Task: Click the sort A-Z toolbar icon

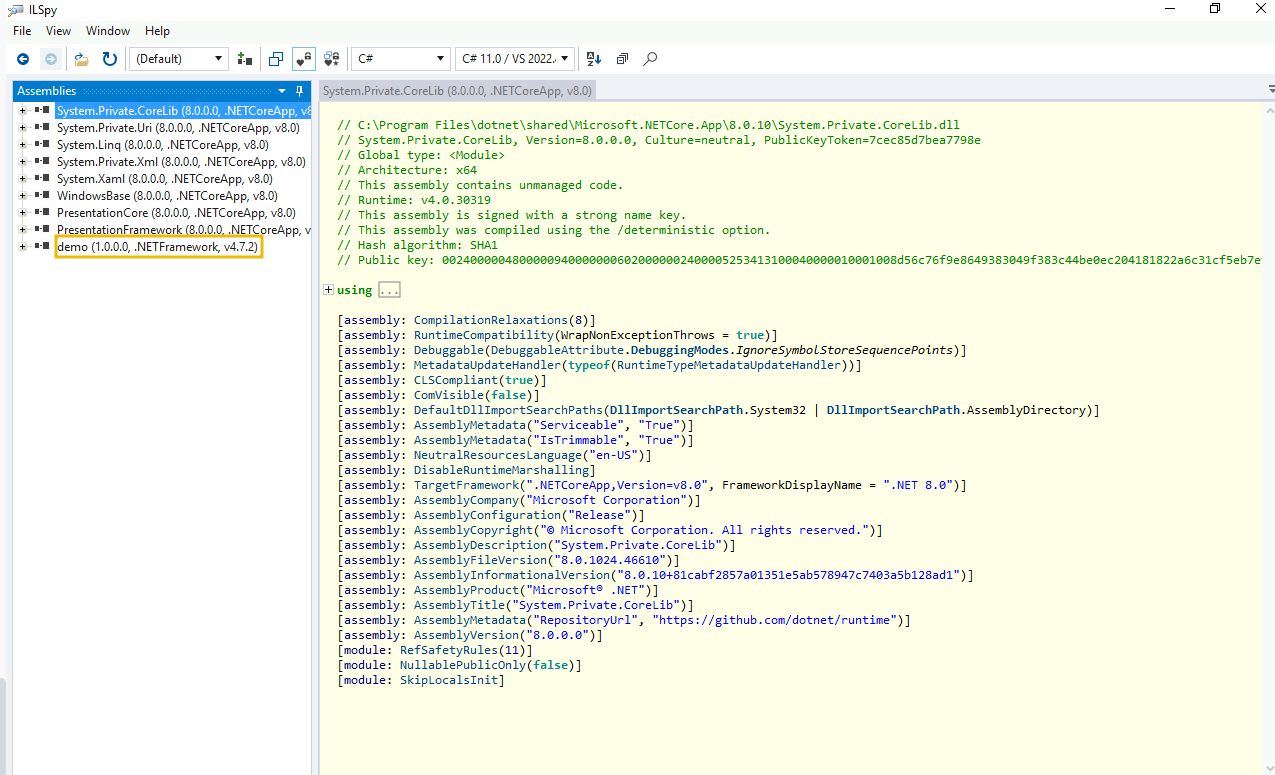Action: point(594,59)
